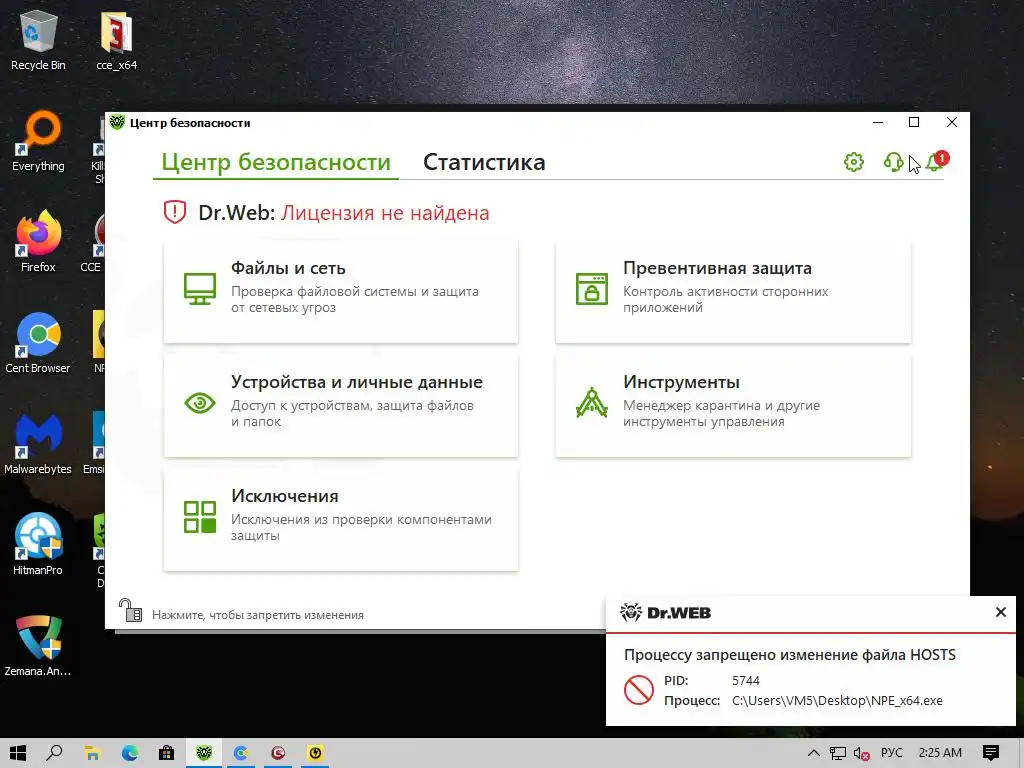Click the Dr.WEB spider logo in notification

pos(631,613)
